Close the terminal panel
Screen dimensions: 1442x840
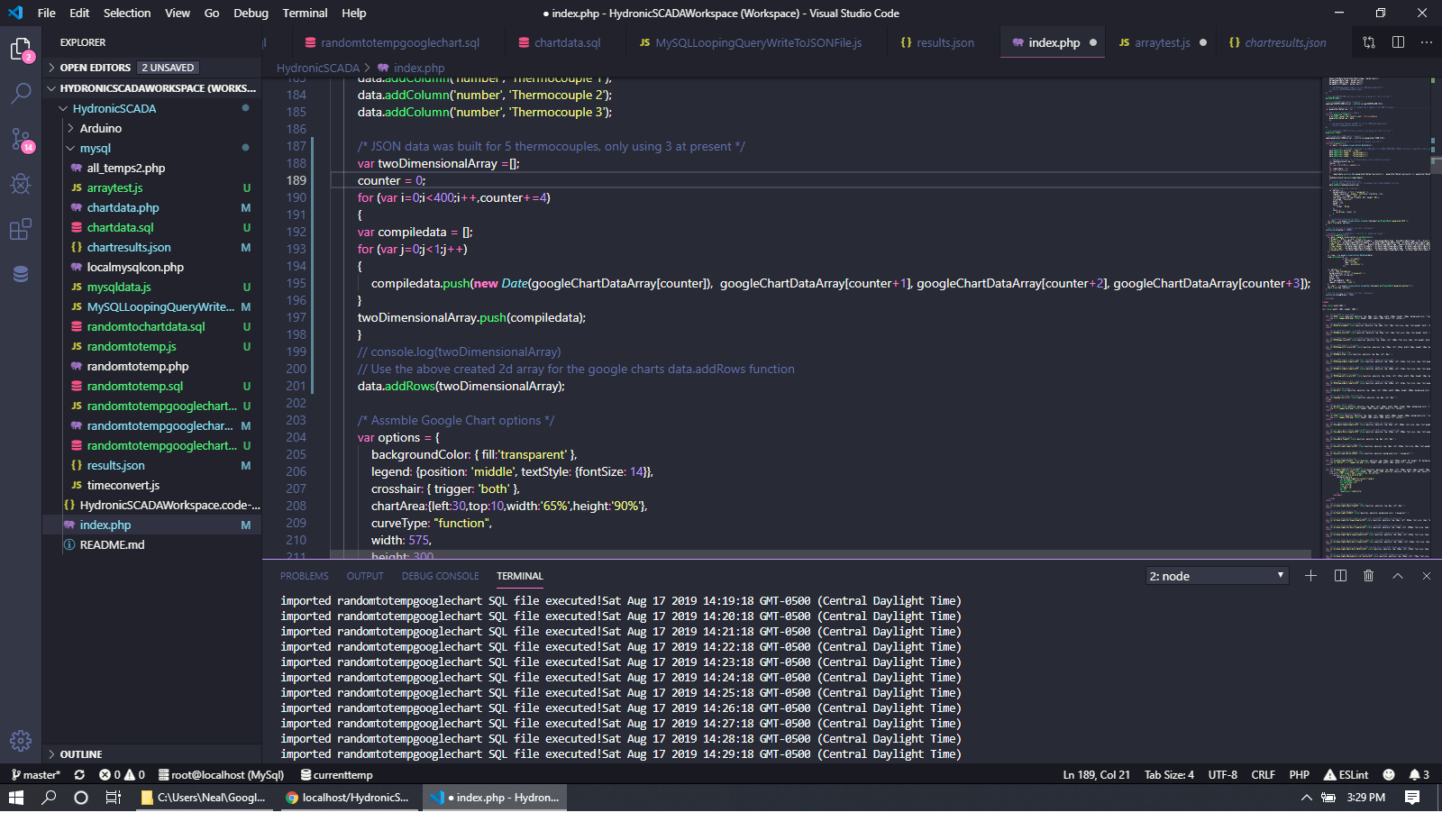tap(1426, 576)
